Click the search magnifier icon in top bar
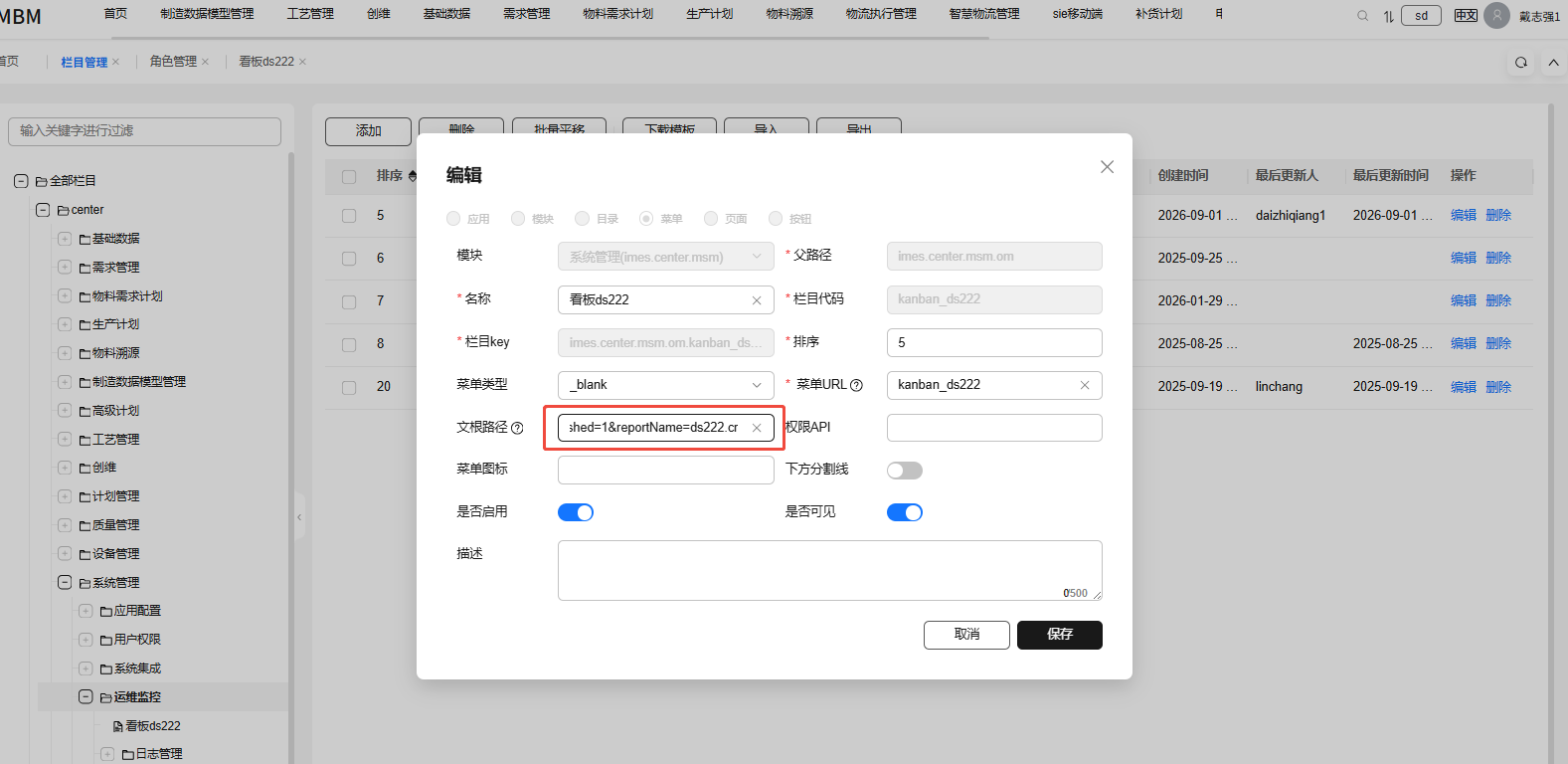This screenshot has width=1568, height=764. 1362,16
